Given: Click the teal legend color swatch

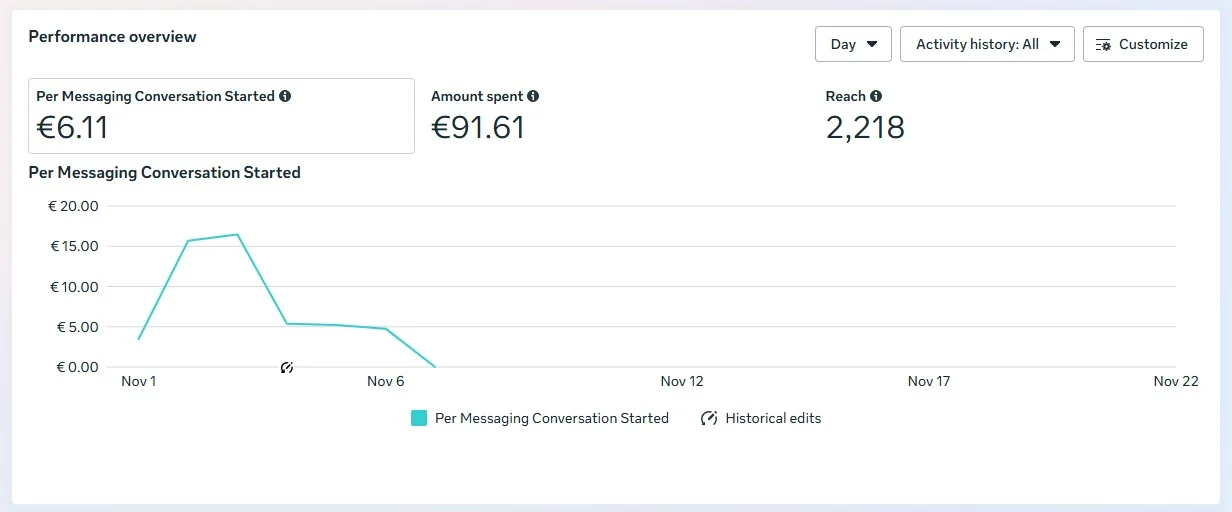Looking at the screenshot, I should (x=419, y=419).
